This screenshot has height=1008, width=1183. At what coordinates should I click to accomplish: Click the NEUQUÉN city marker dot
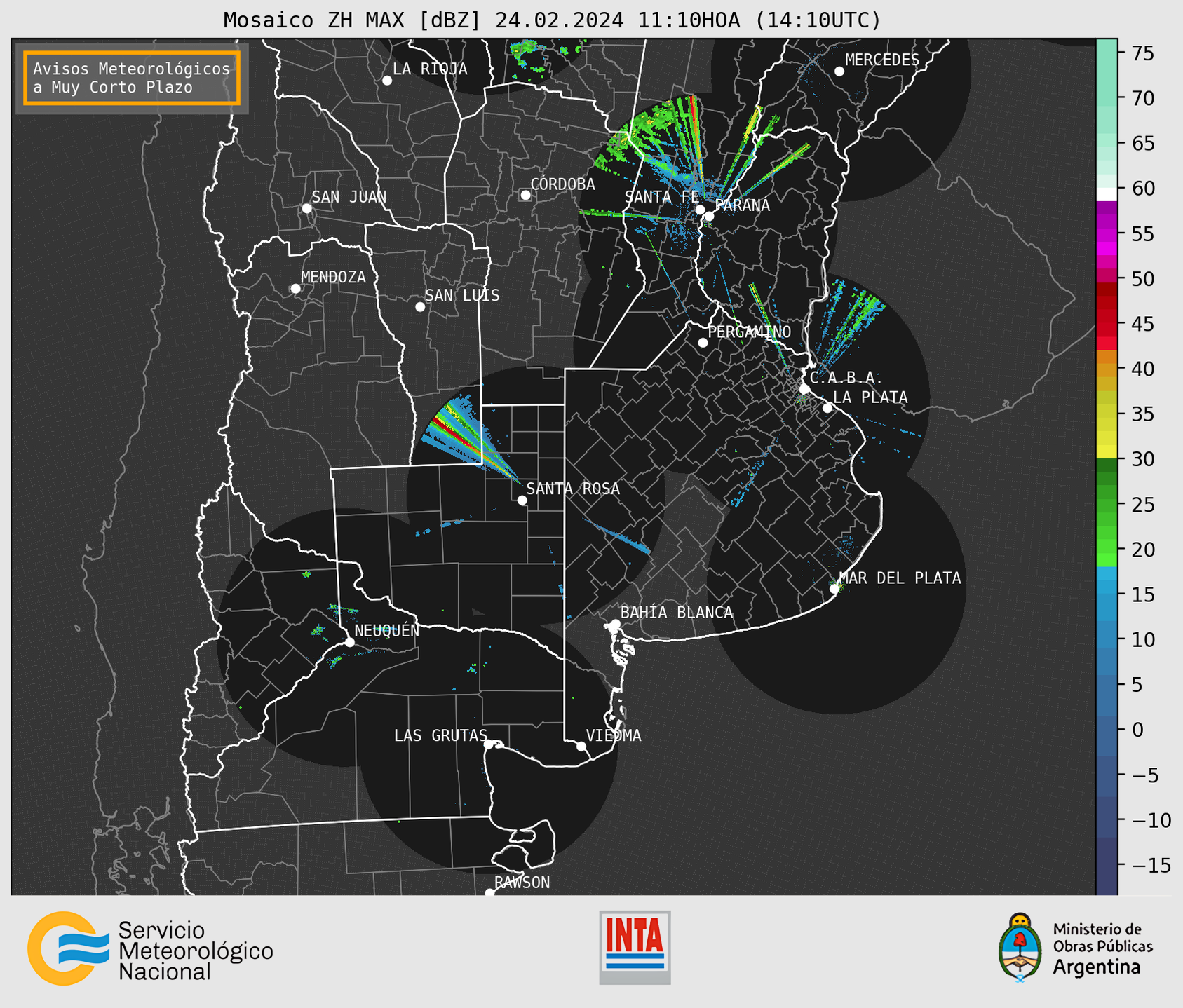pos(350,642)
